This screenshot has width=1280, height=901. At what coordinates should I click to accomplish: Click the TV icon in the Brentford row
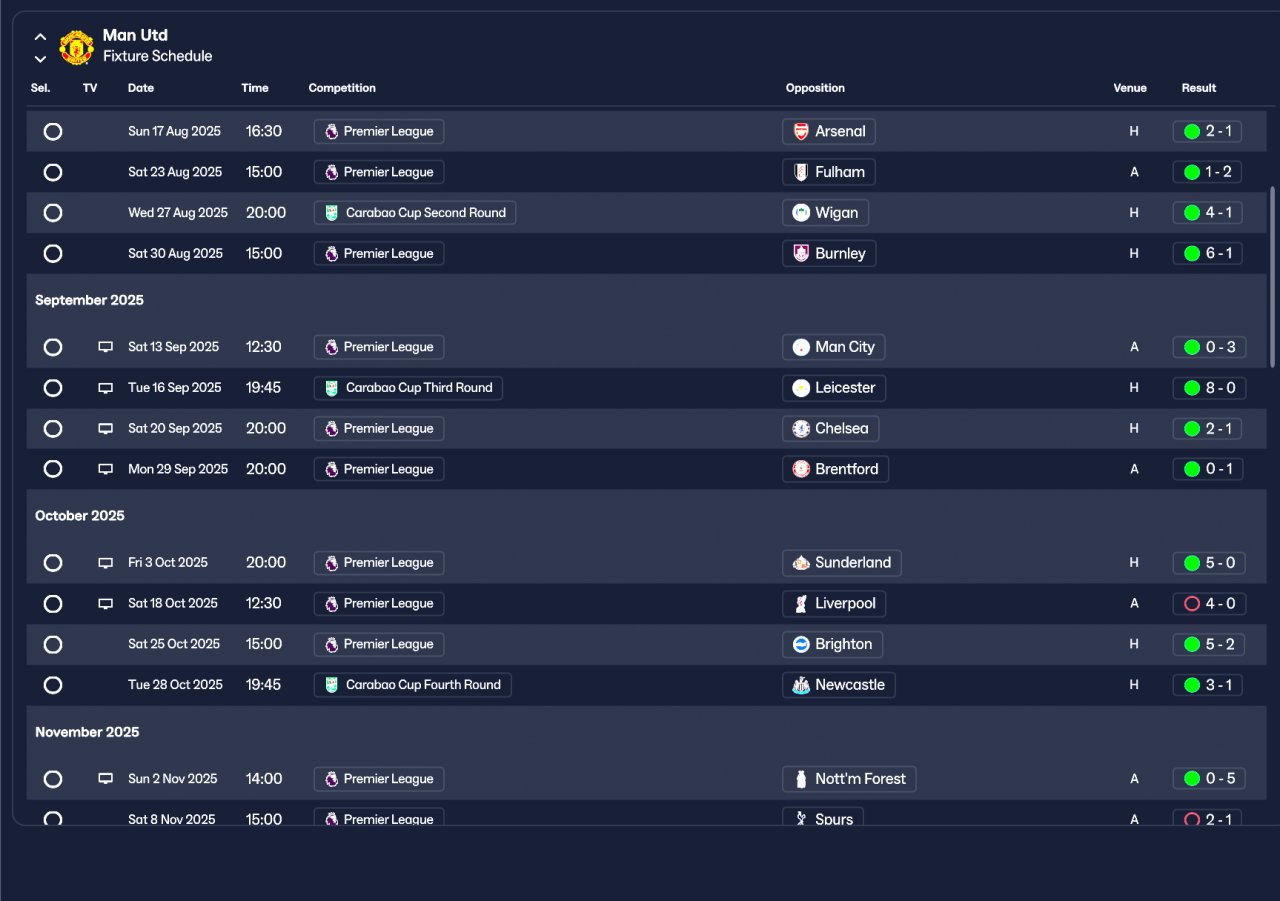coord(105,469)
